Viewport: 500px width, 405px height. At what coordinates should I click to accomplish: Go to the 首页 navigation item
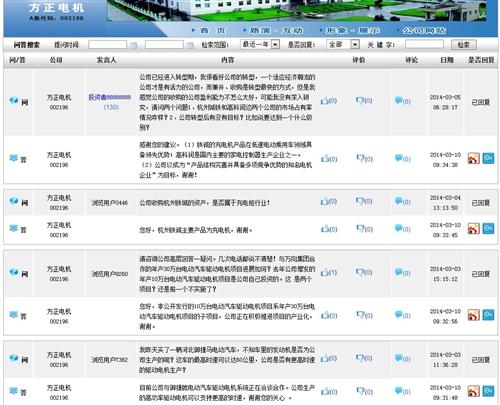[212, 31]
